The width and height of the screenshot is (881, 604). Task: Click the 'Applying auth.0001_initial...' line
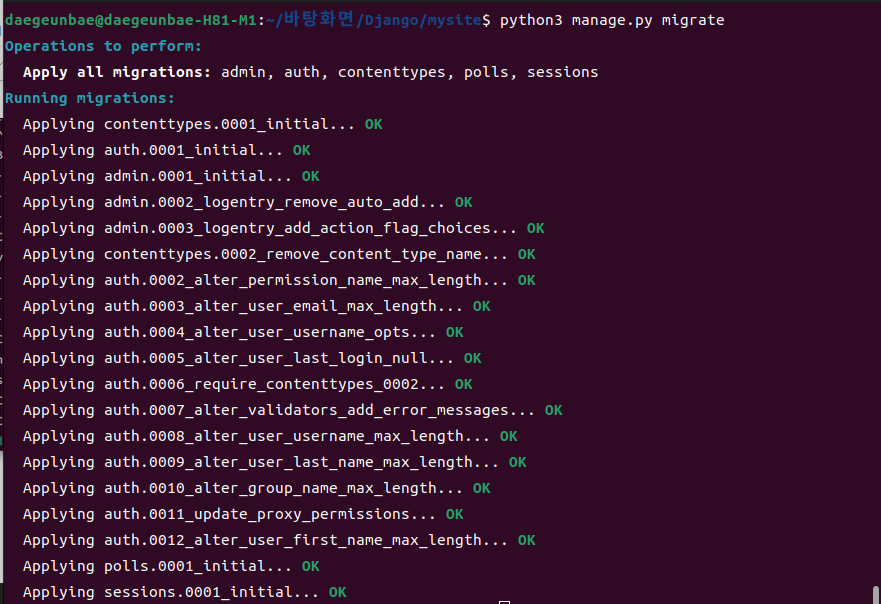click(166, 150)
